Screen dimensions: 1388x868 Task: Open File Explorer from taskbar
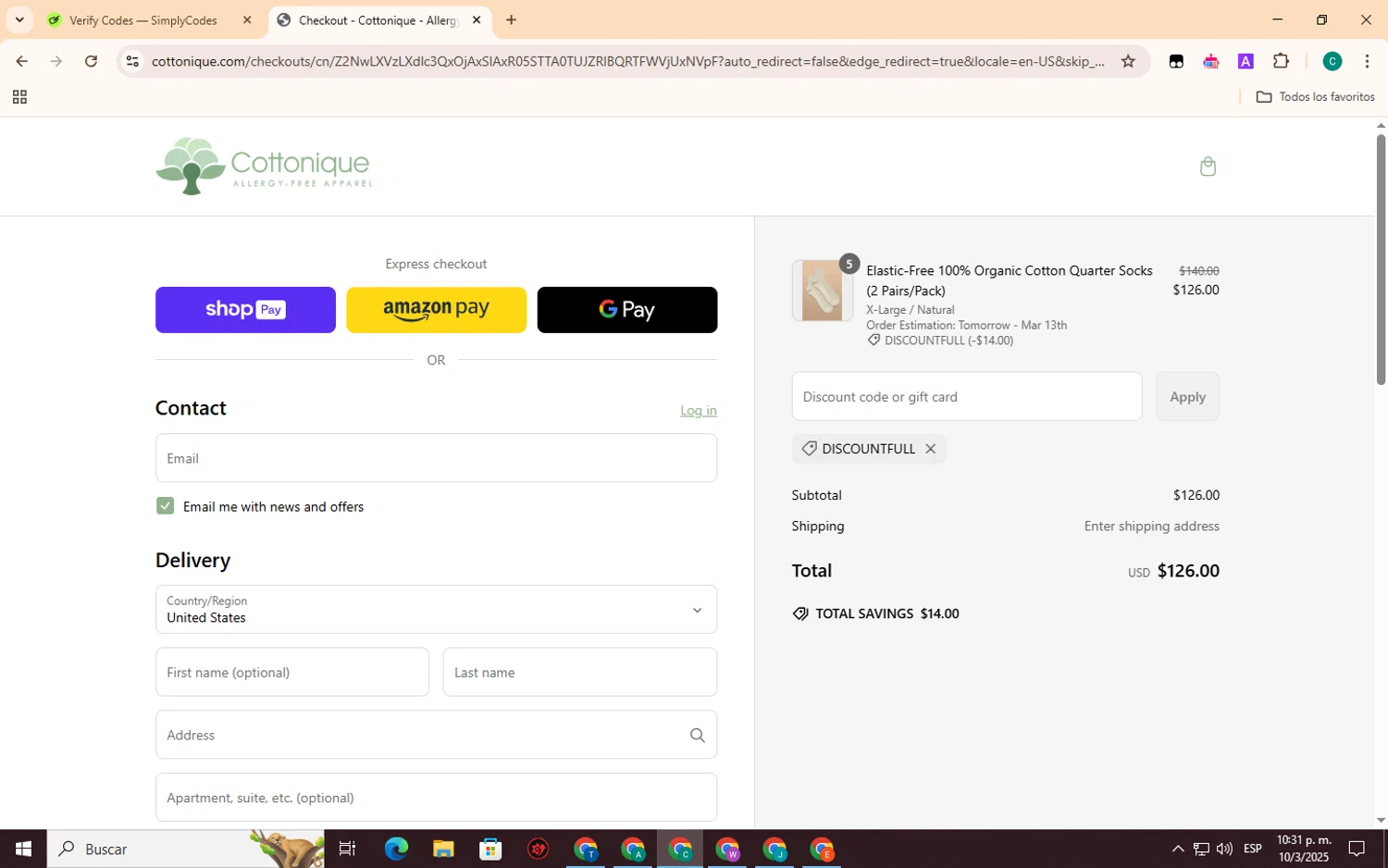pyautogui.click(x=443, y=849)
